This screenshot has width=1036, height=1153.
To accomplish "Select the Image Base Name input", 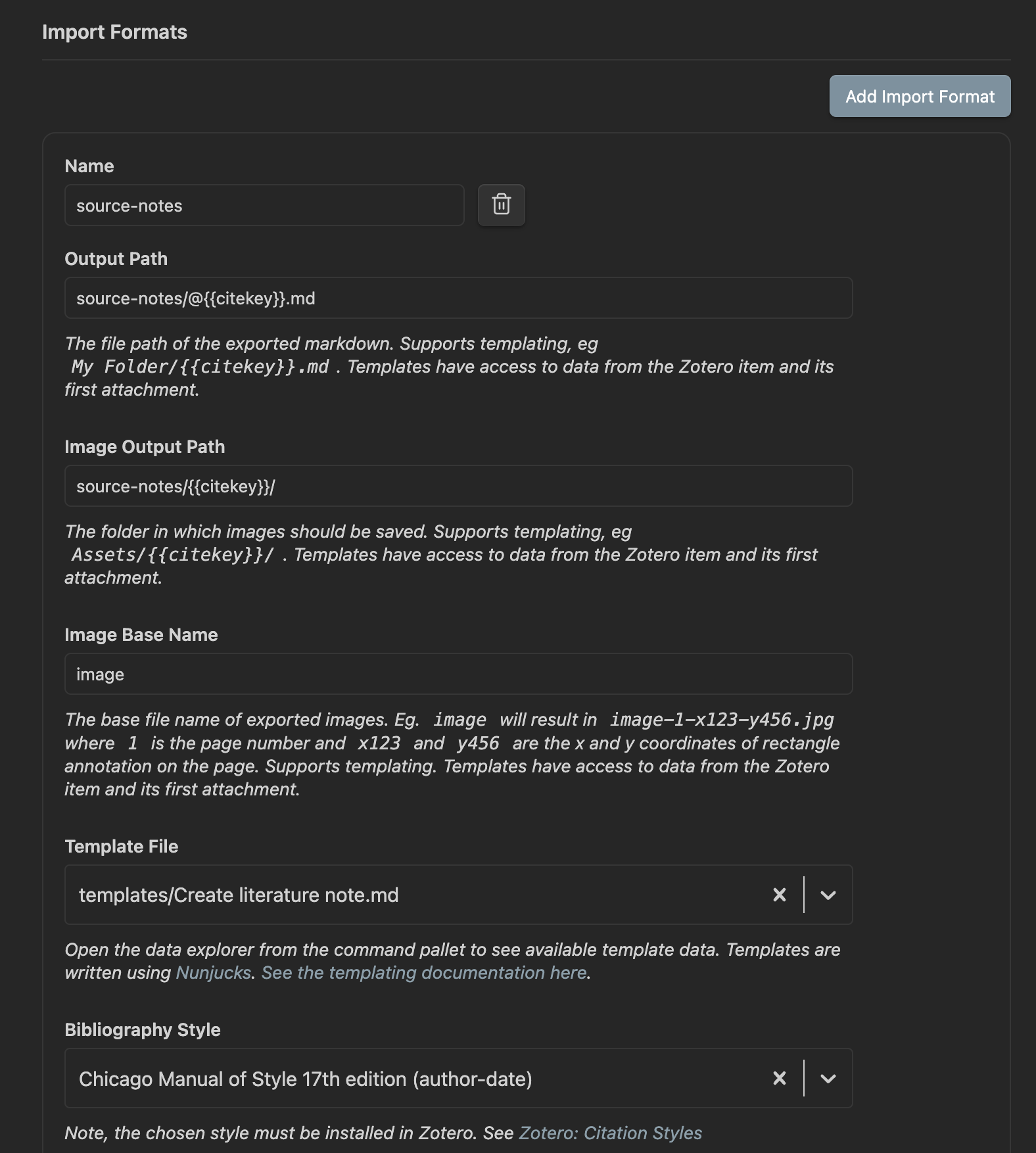I will pyautogui.click(x=458, y=674).
